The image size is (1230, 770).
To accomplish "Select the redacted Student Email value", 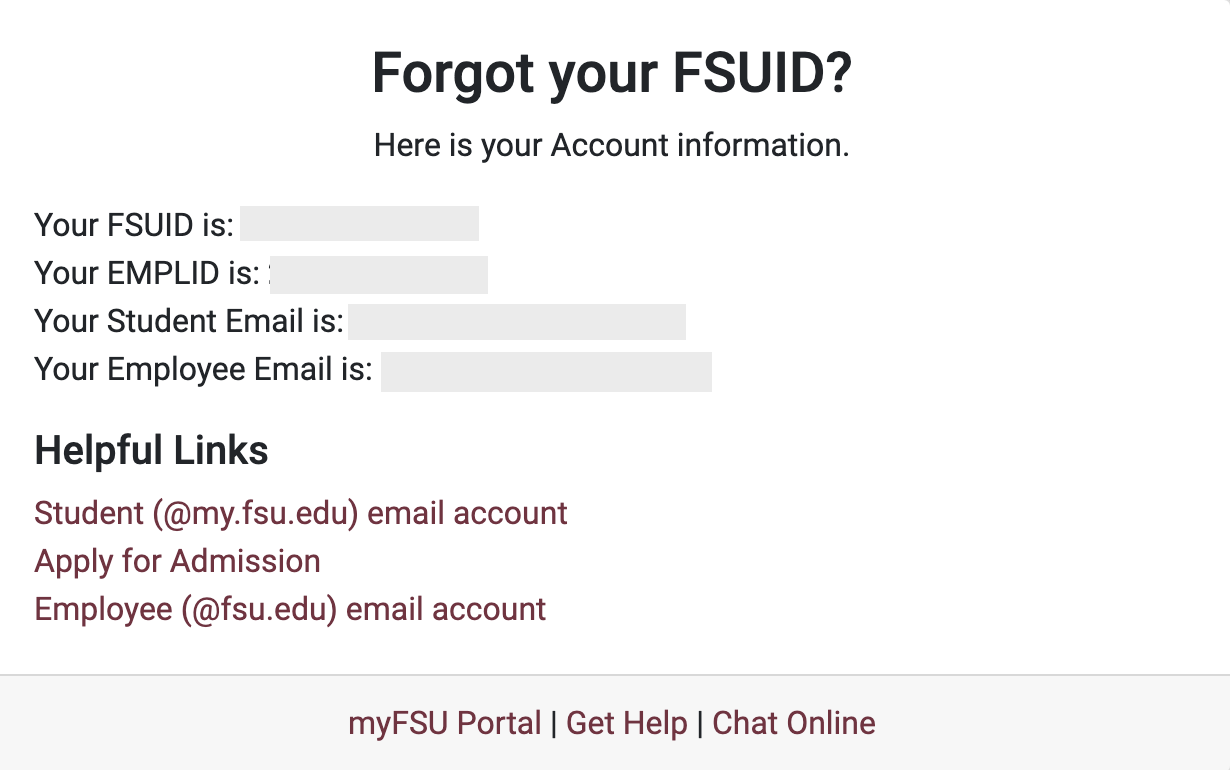I will tap(517, 321).
